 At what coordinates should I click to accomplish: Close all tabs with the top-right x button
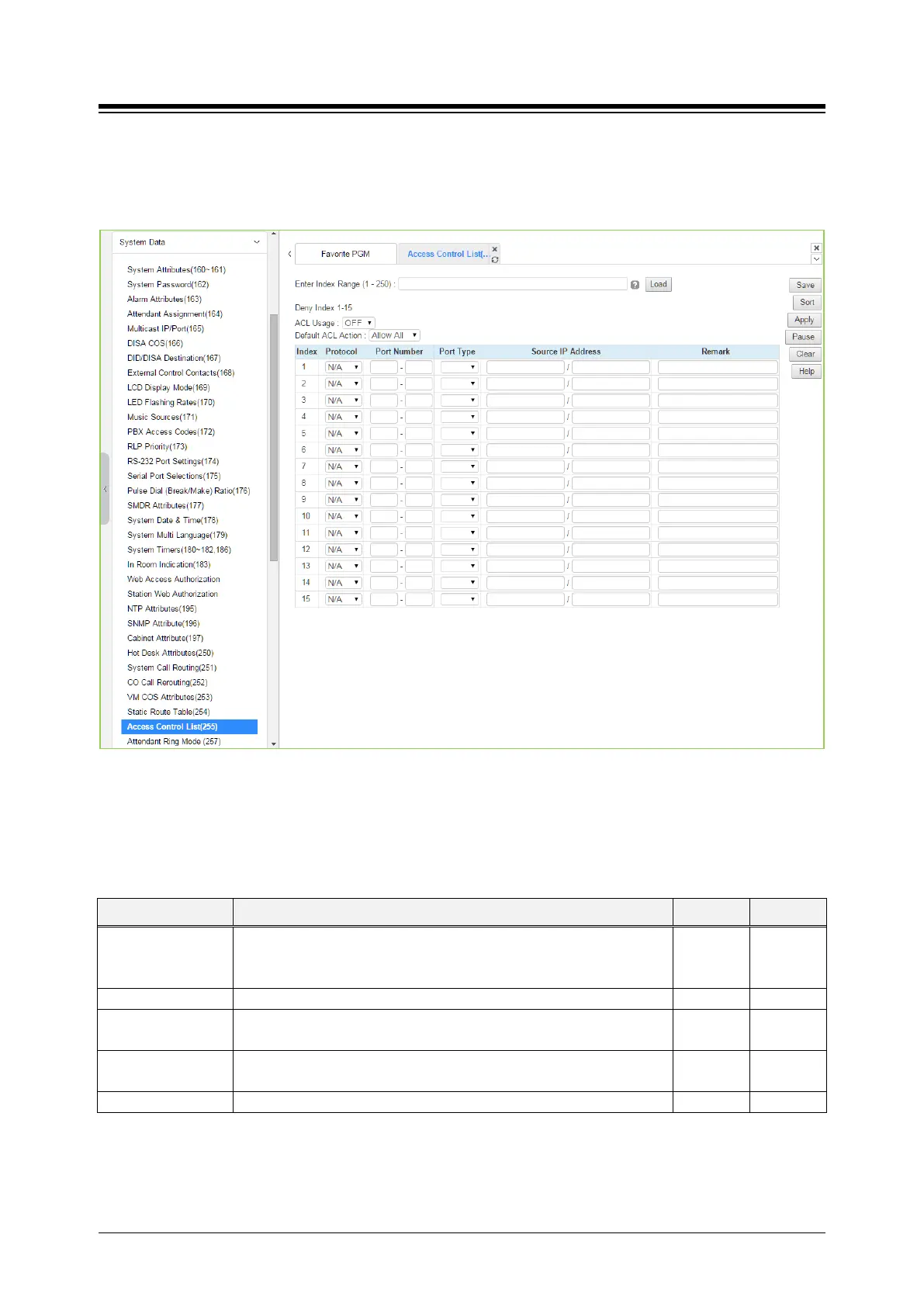816,248
